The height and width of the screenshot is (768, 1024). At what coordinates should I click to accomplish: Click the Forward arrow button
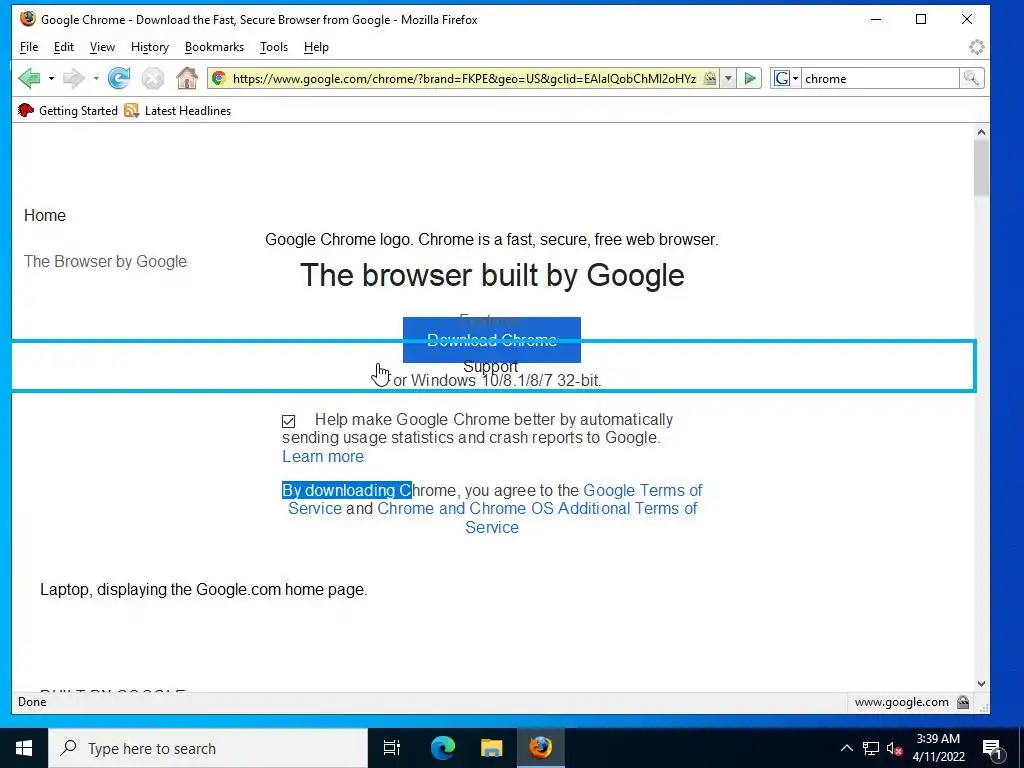click(74, 78)
